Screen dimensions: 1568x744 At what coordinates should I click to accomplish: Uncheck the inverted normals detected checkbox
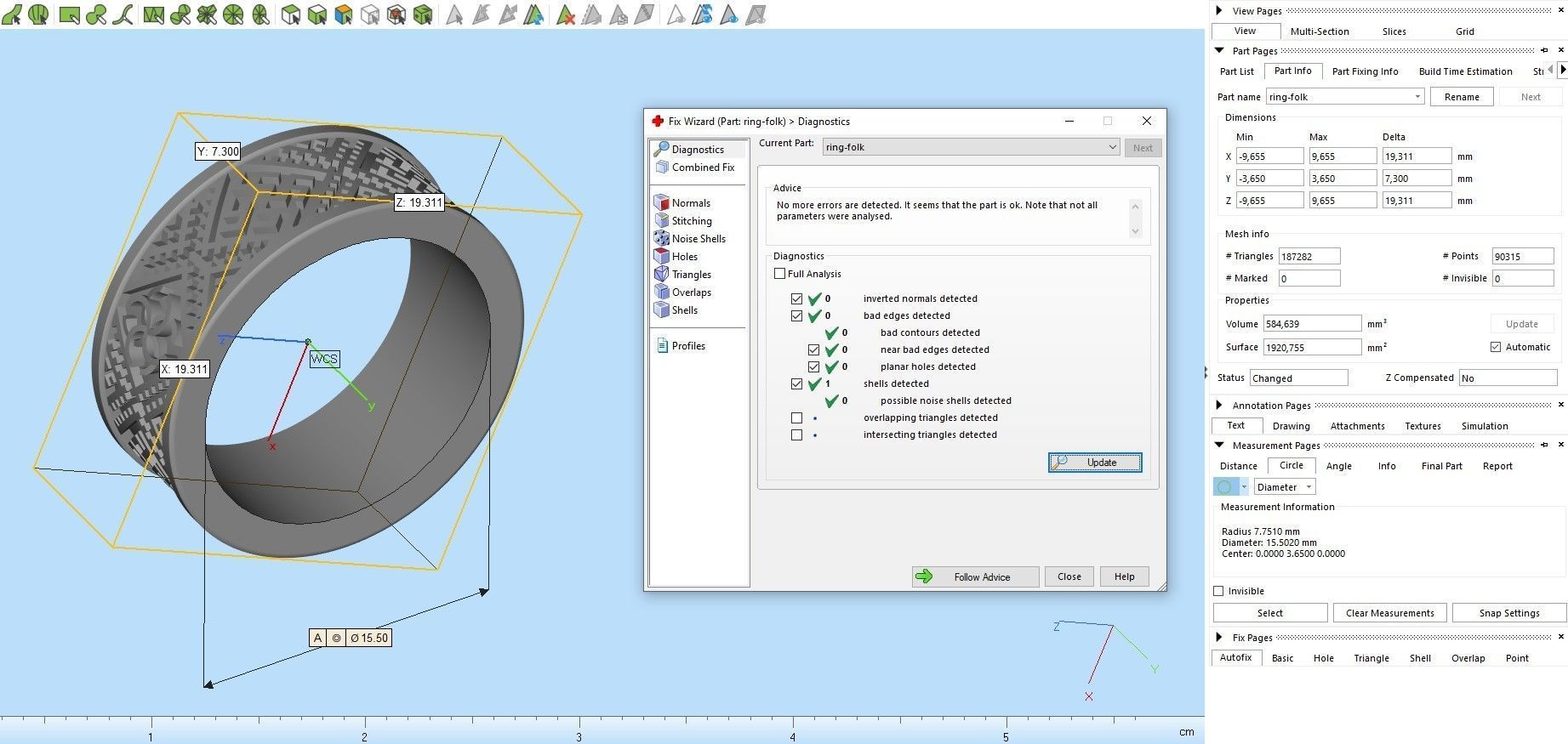coord(796,298)
